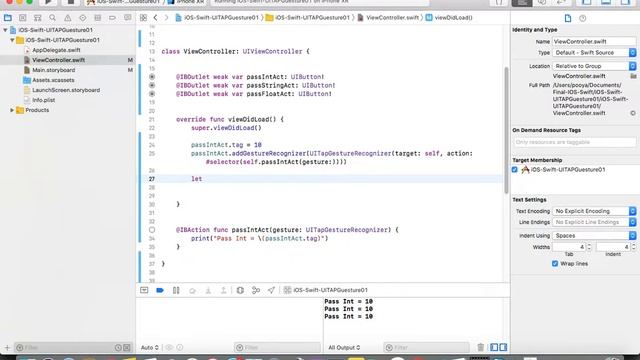640x360 pixels.
Task: Increase Tab width with stepper
Action: 589,245
